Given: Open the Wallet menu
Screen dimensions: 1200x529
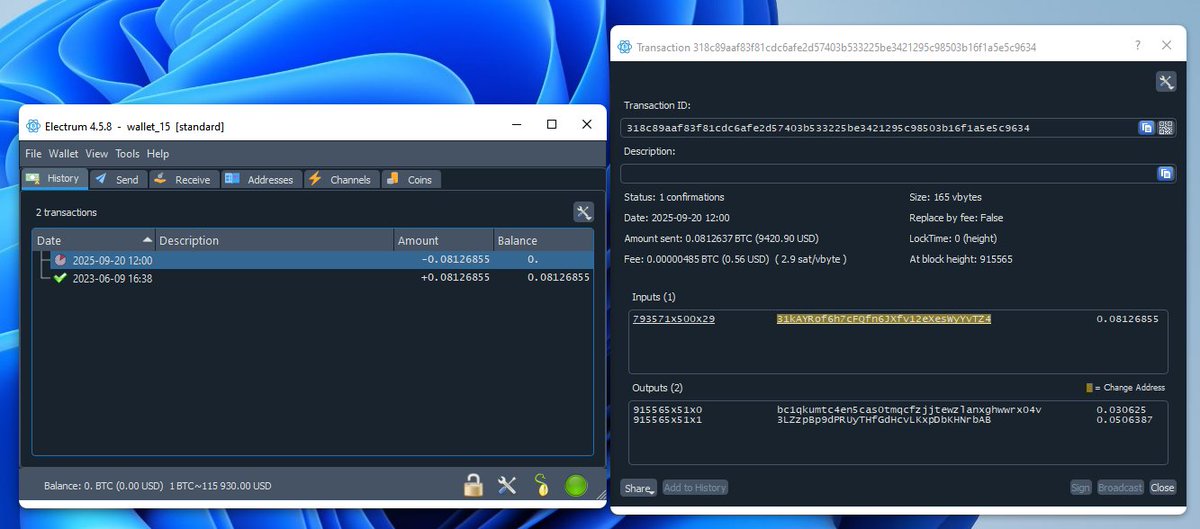Looking at the screenshot, I should click(x=63, y=154).
